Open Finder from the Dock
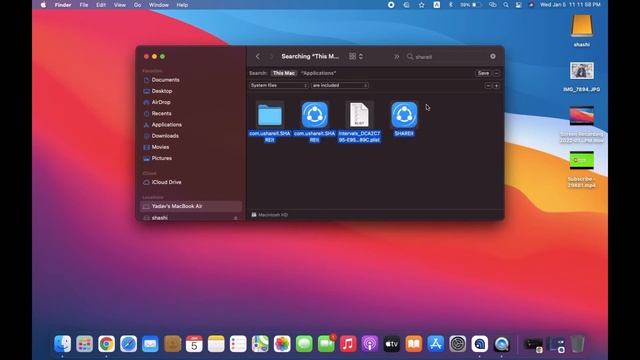 [x=62, y=344]
